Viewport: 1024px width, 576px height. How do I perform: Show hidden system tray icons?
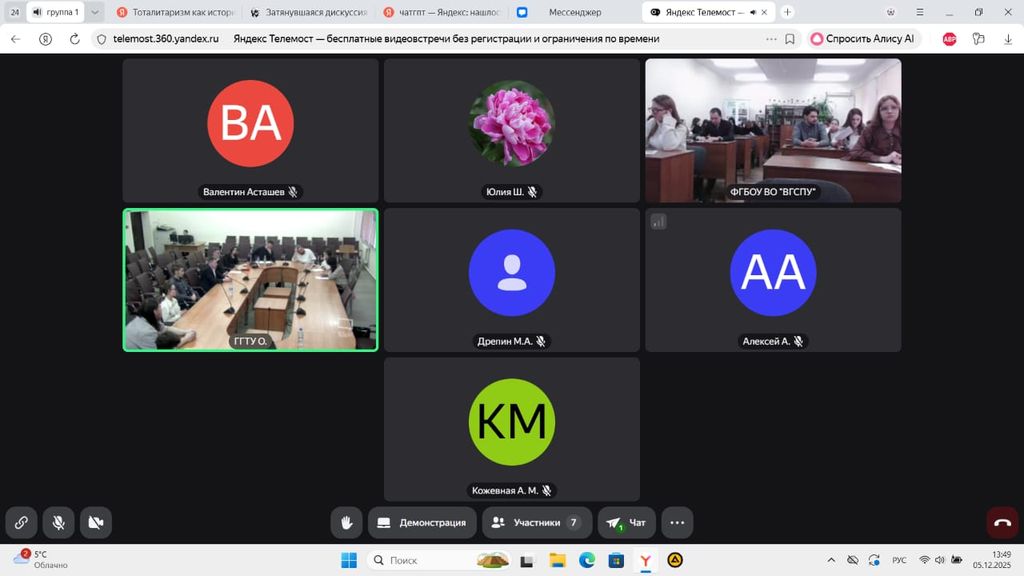tap(832, 560)
